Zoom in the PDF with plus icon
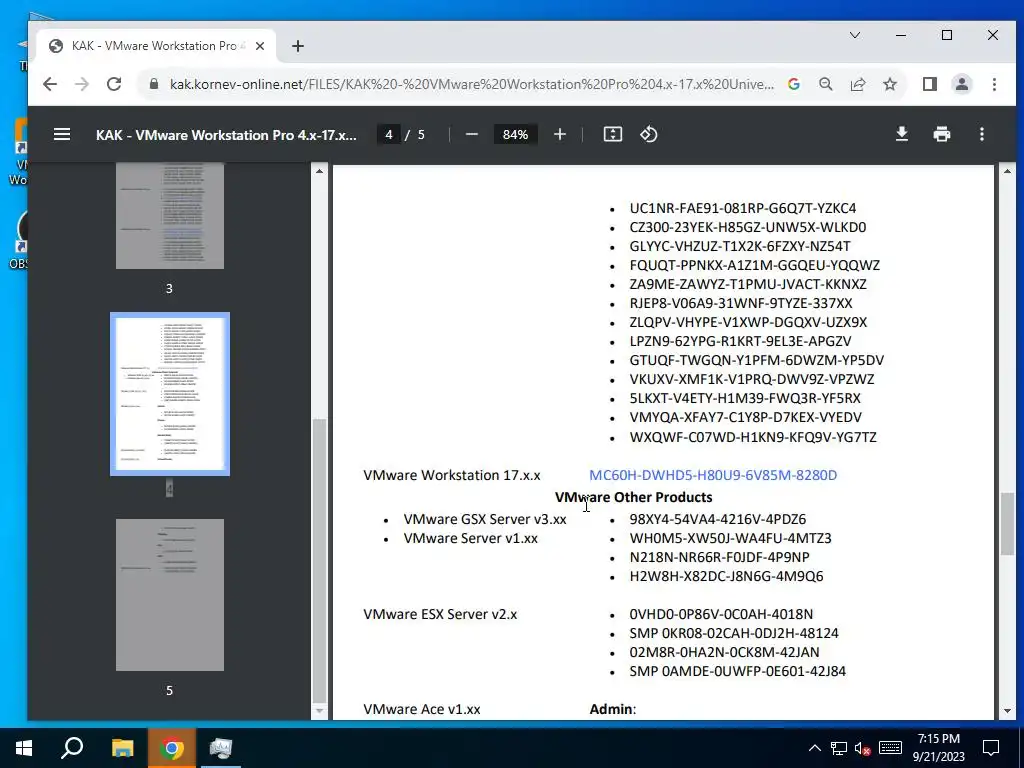 click(x=560, y=135)
